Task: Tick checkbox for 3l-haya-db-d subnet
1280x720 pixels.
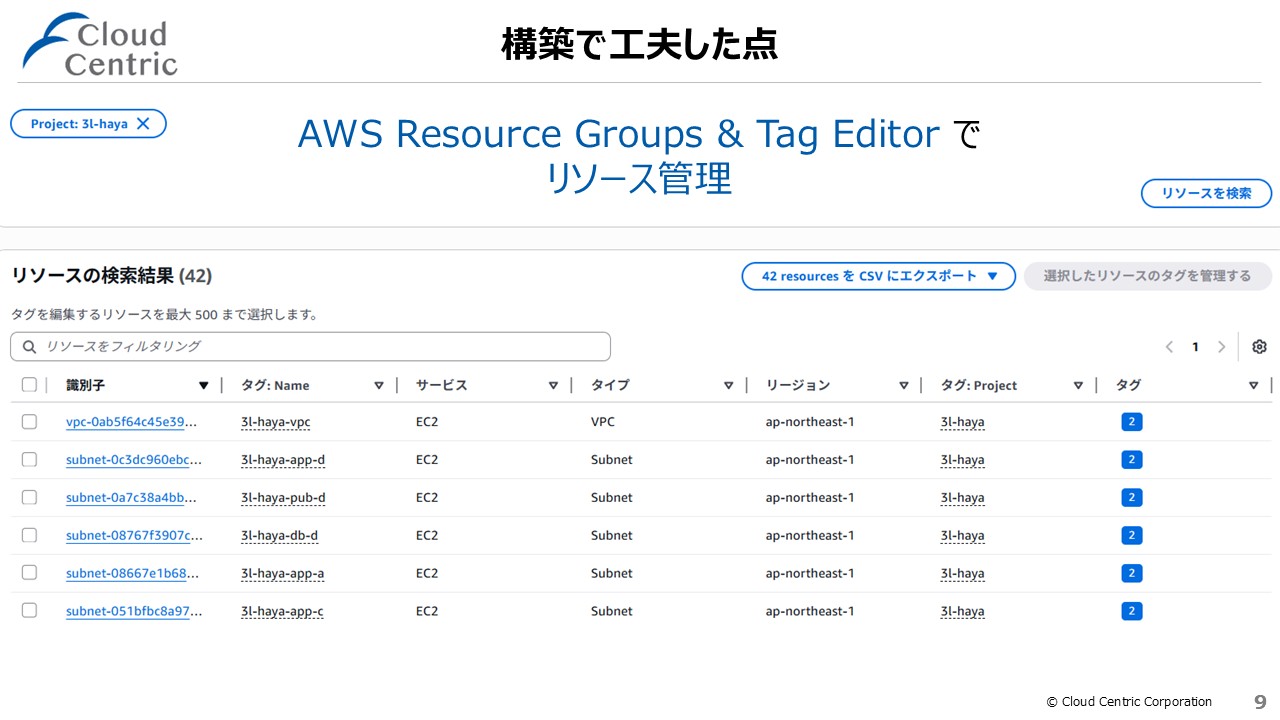Action: click(x=29, y=535)
